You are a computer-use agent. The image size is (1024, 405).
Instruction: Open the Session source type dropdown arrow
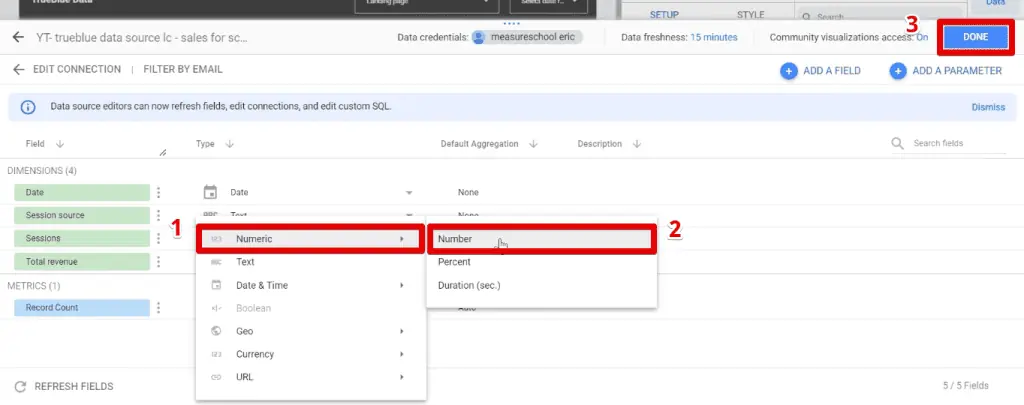click(409, 214)
